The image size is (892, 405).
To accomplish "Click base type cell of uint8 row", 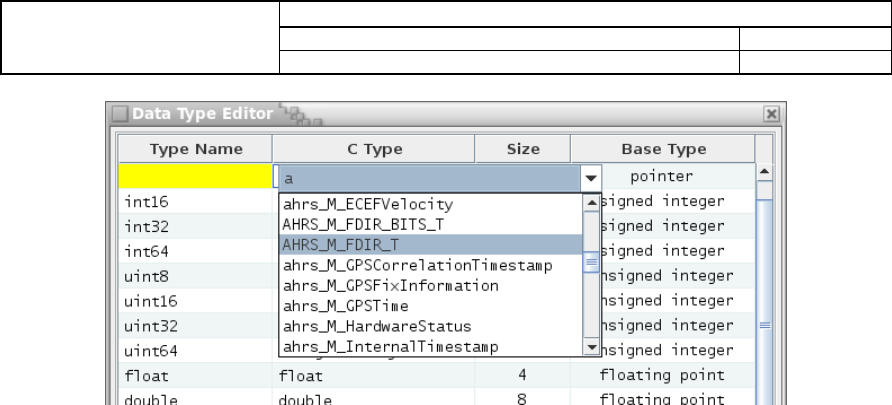I will pyautogui.click(x=678, y=276).
